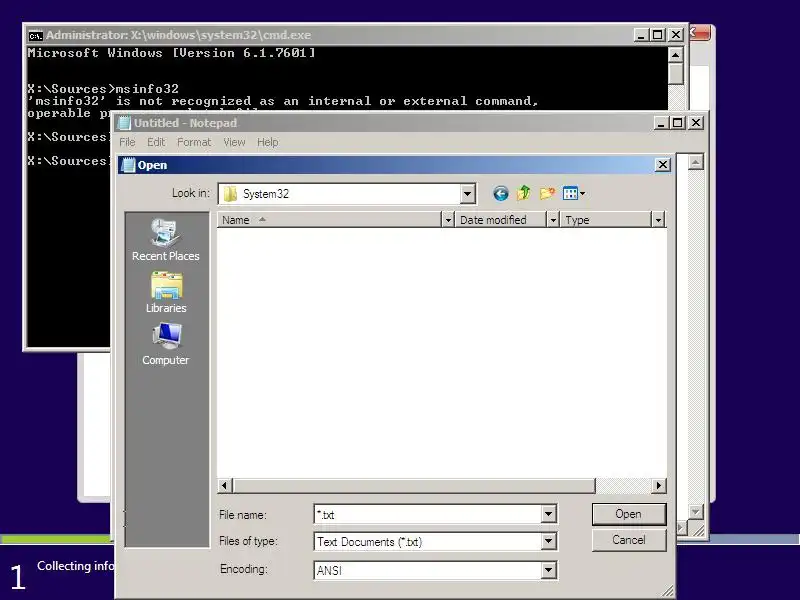
Task: Open the Type column filter arrow
Action: click(x=658, y=220)
